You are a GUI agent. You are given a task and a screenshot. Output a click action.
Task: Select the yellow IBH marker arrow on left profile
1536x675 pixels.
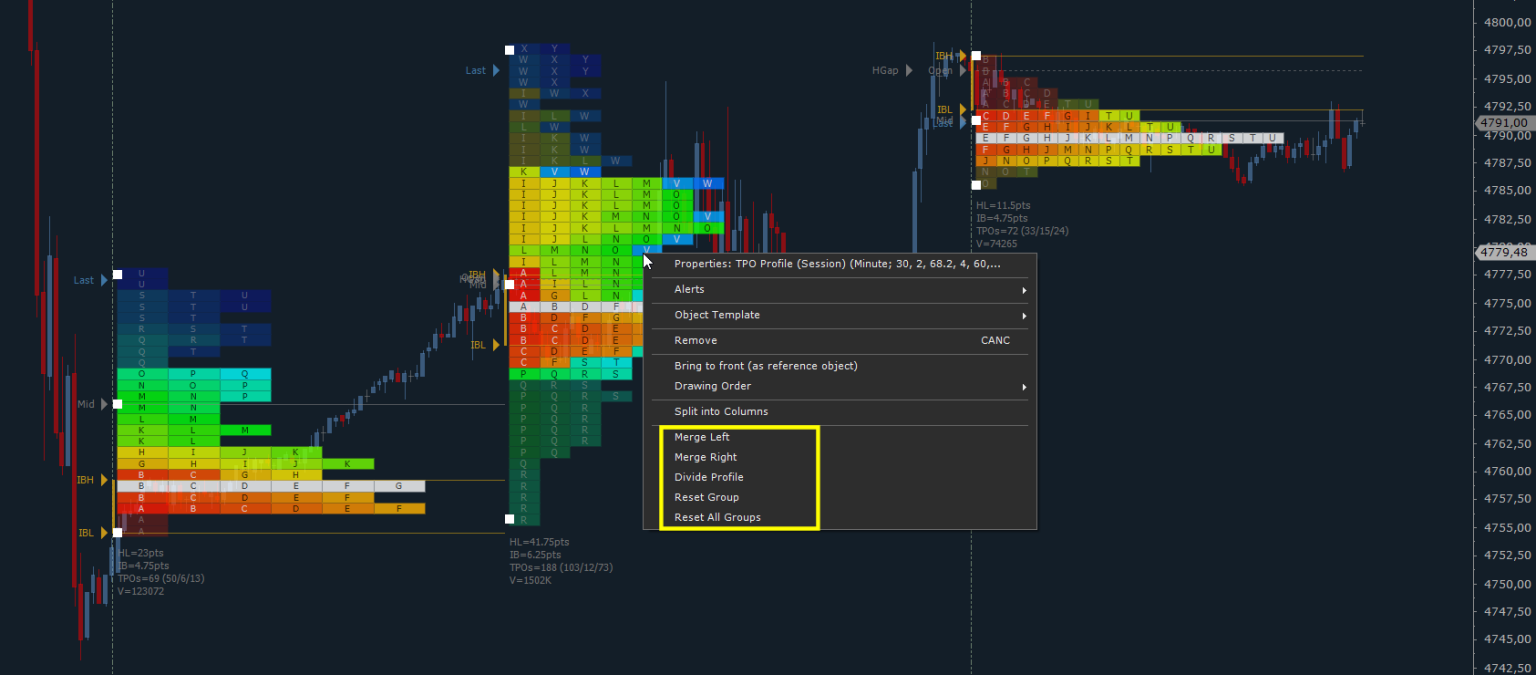click(103, 480)
